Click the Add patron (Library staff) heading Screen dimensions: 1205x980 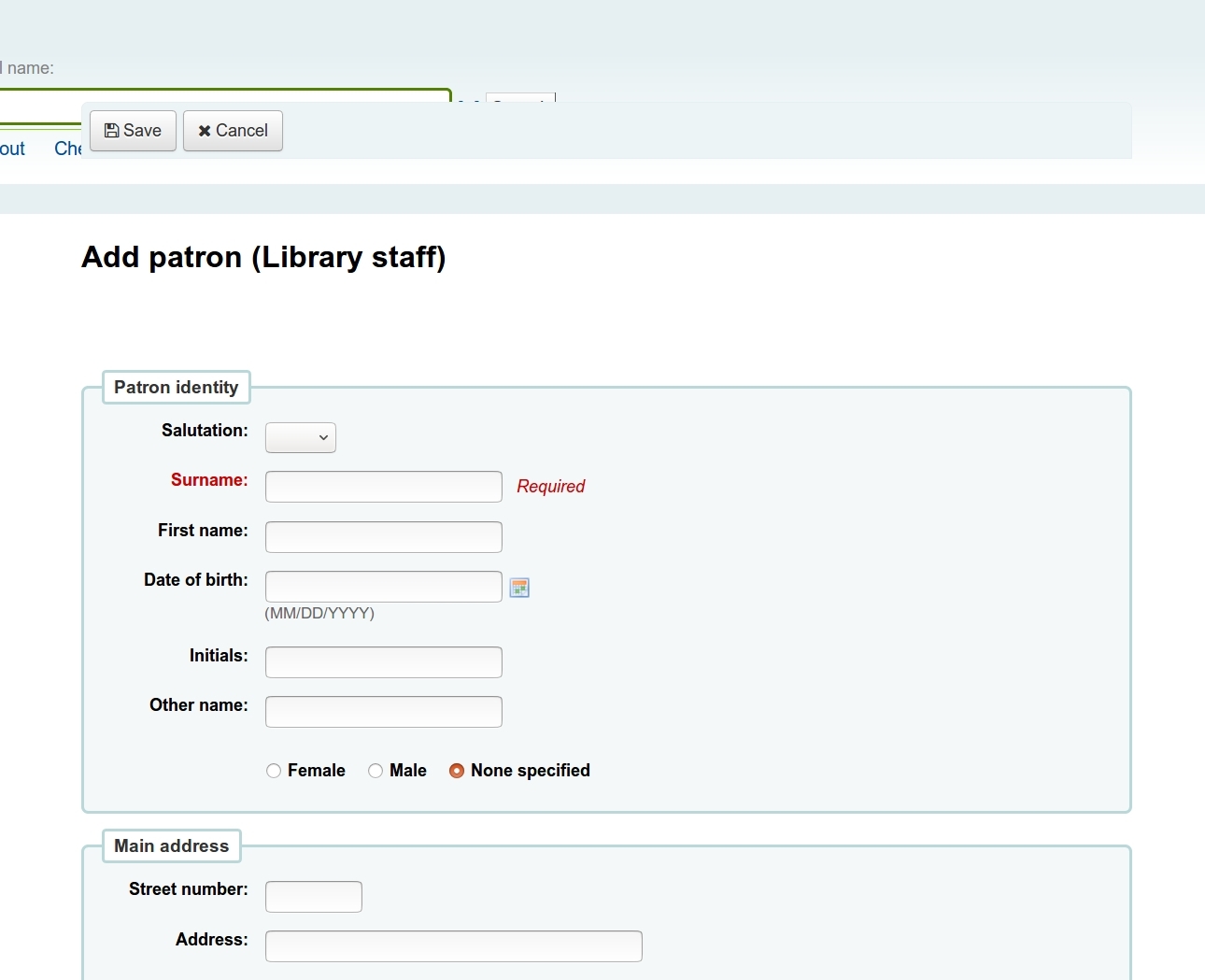click(263, 257)
